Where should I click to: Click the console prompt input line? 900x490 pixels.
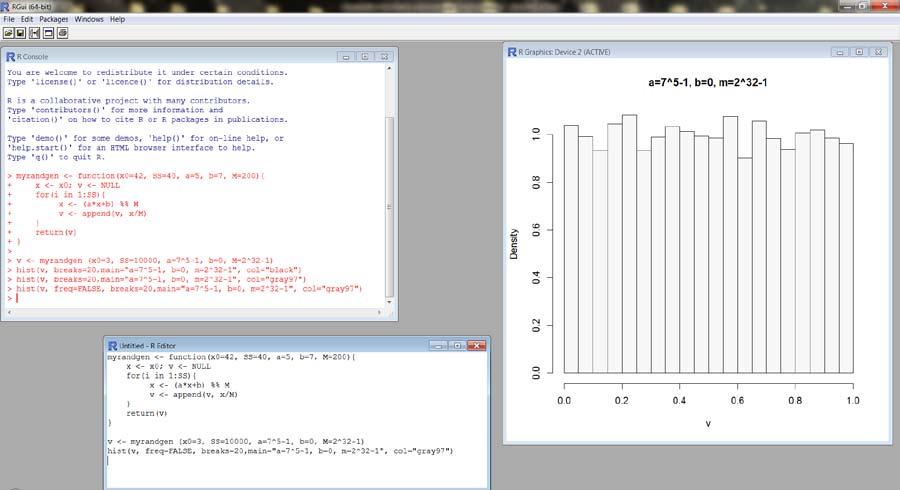tap(195, 298)
